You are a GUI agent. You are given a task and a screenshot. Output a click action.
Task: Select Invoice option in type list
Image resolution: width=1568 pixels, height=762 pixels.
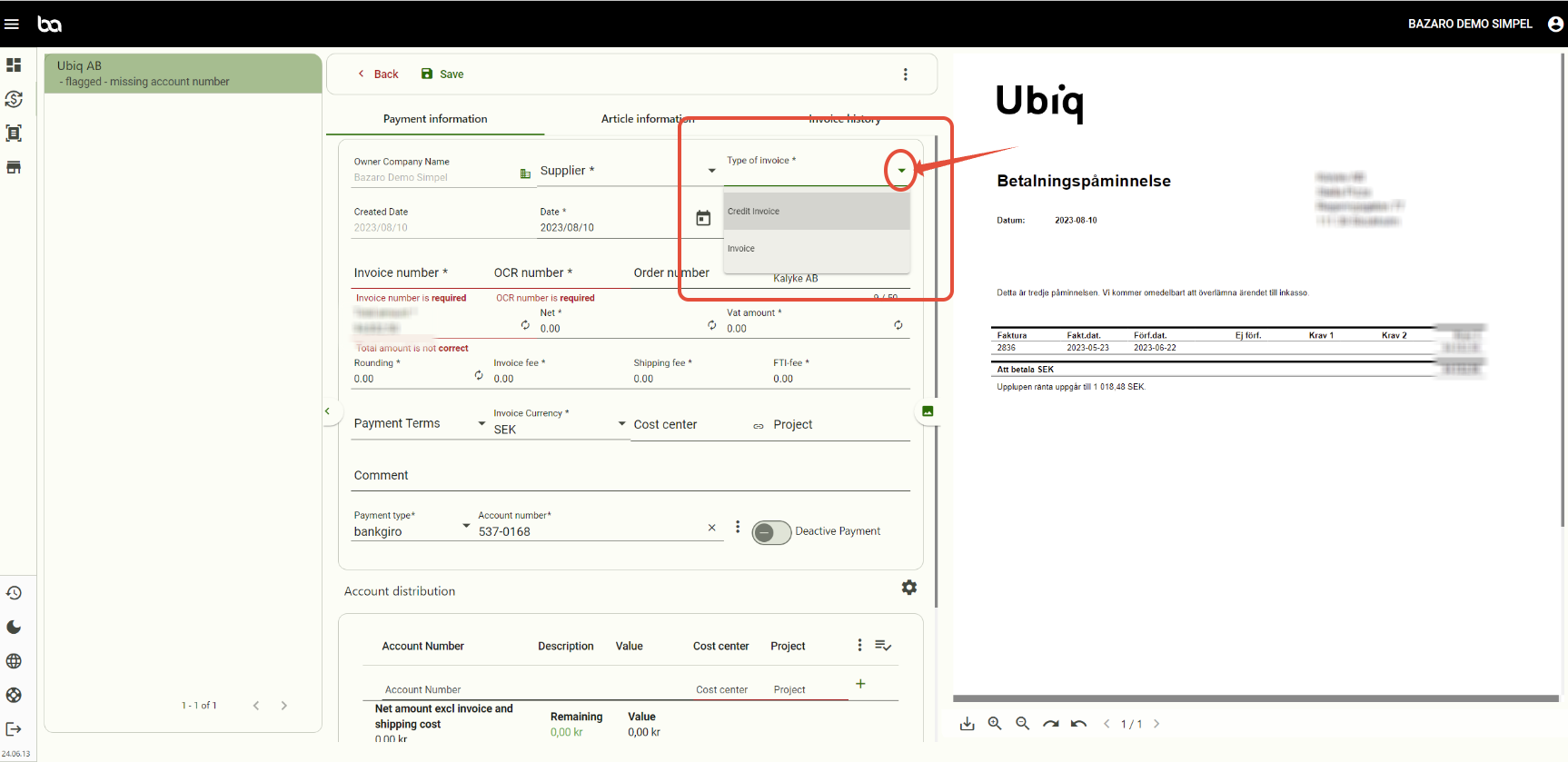click(817, 249)
